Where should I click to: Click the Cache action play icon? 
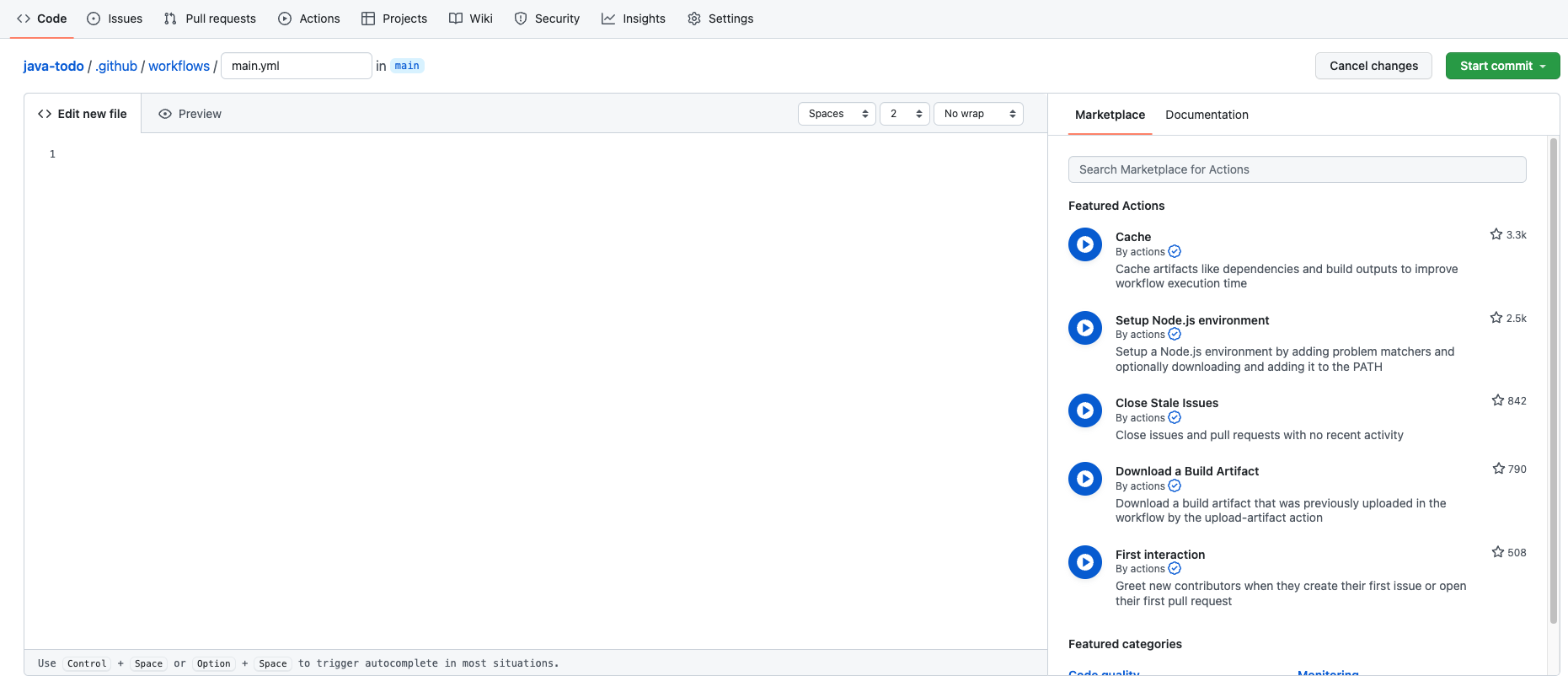tap(1085, 244)
